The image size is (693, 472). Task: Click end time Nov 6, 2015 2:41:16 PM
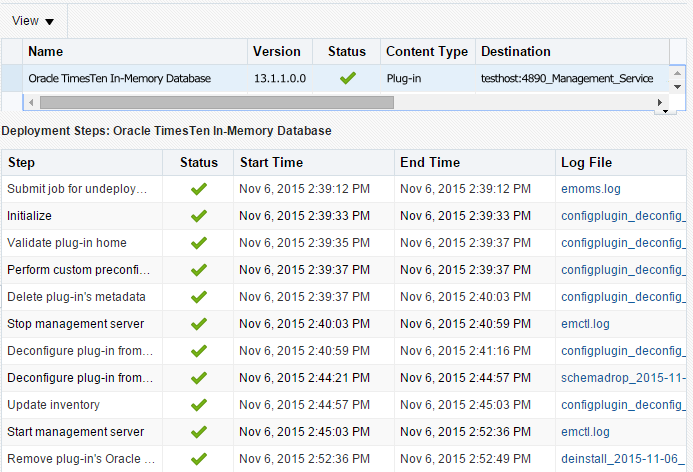pos(465,350)
